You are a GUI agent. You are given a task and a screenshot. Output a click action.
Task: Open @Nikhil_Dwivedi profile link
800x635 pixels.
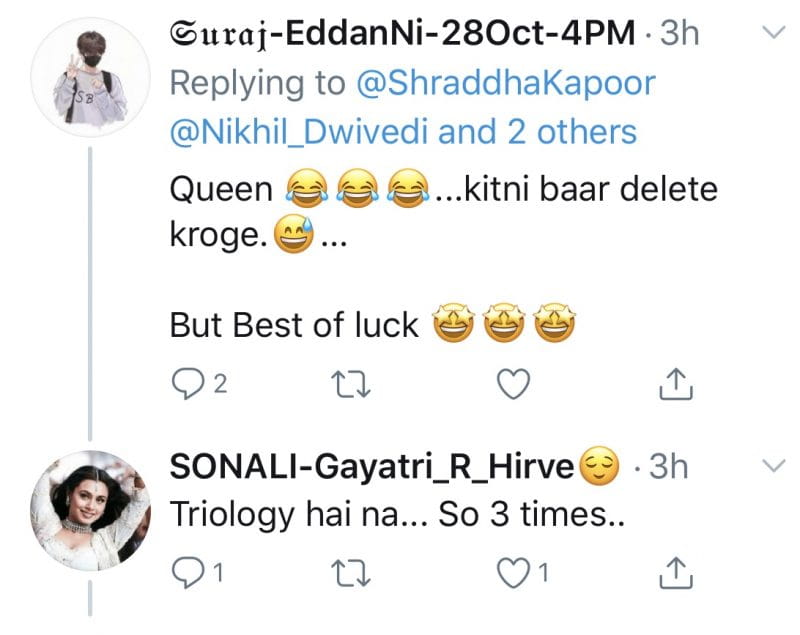coord(299,132)
